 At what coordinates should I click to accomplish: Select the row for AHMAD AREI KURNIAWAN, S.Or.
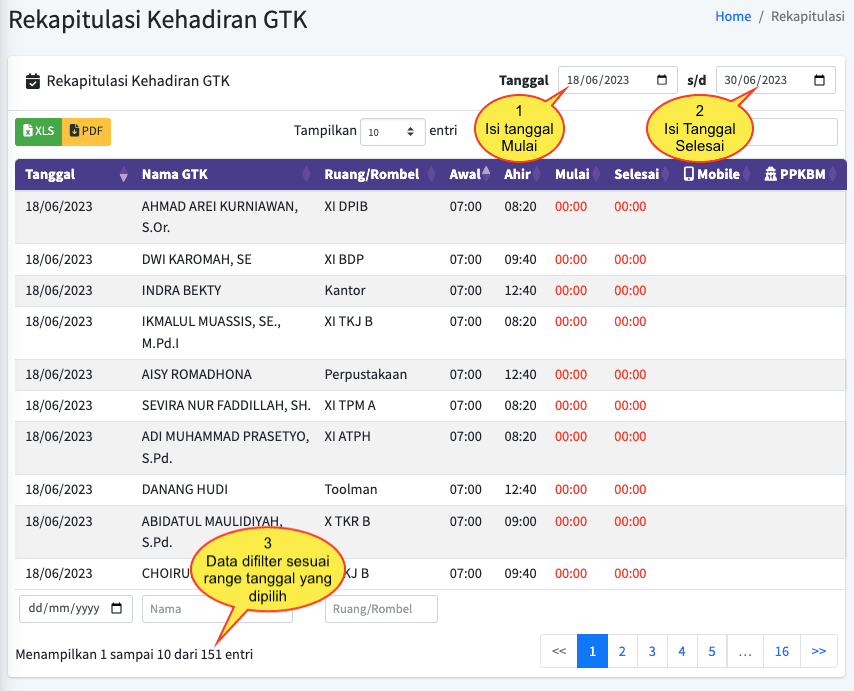[x=430, y=217]
